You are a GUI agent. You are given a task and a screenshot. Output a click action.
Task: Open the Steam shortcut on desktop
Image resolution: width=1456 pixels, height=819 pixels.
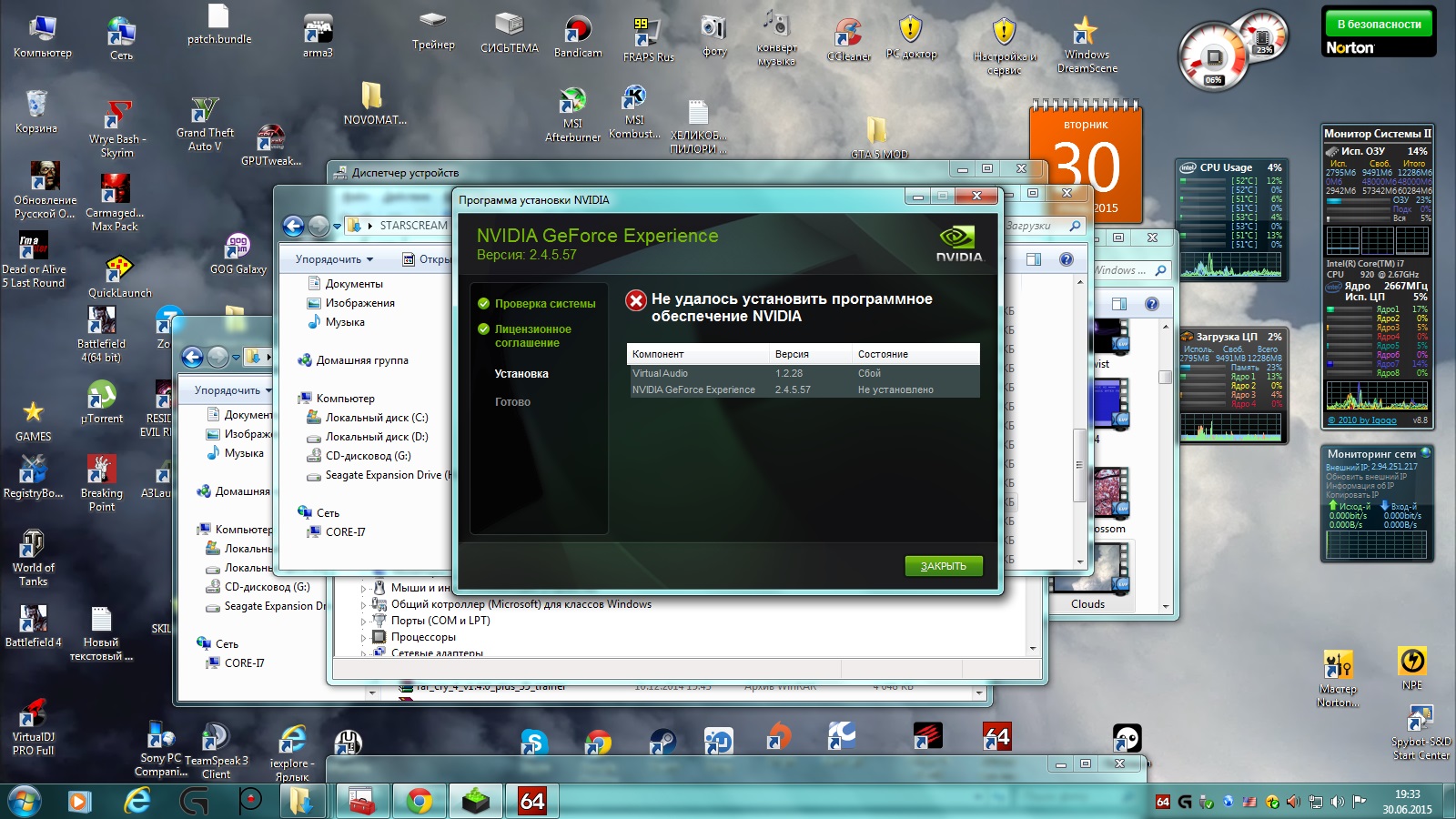click(x=662, y=741)
